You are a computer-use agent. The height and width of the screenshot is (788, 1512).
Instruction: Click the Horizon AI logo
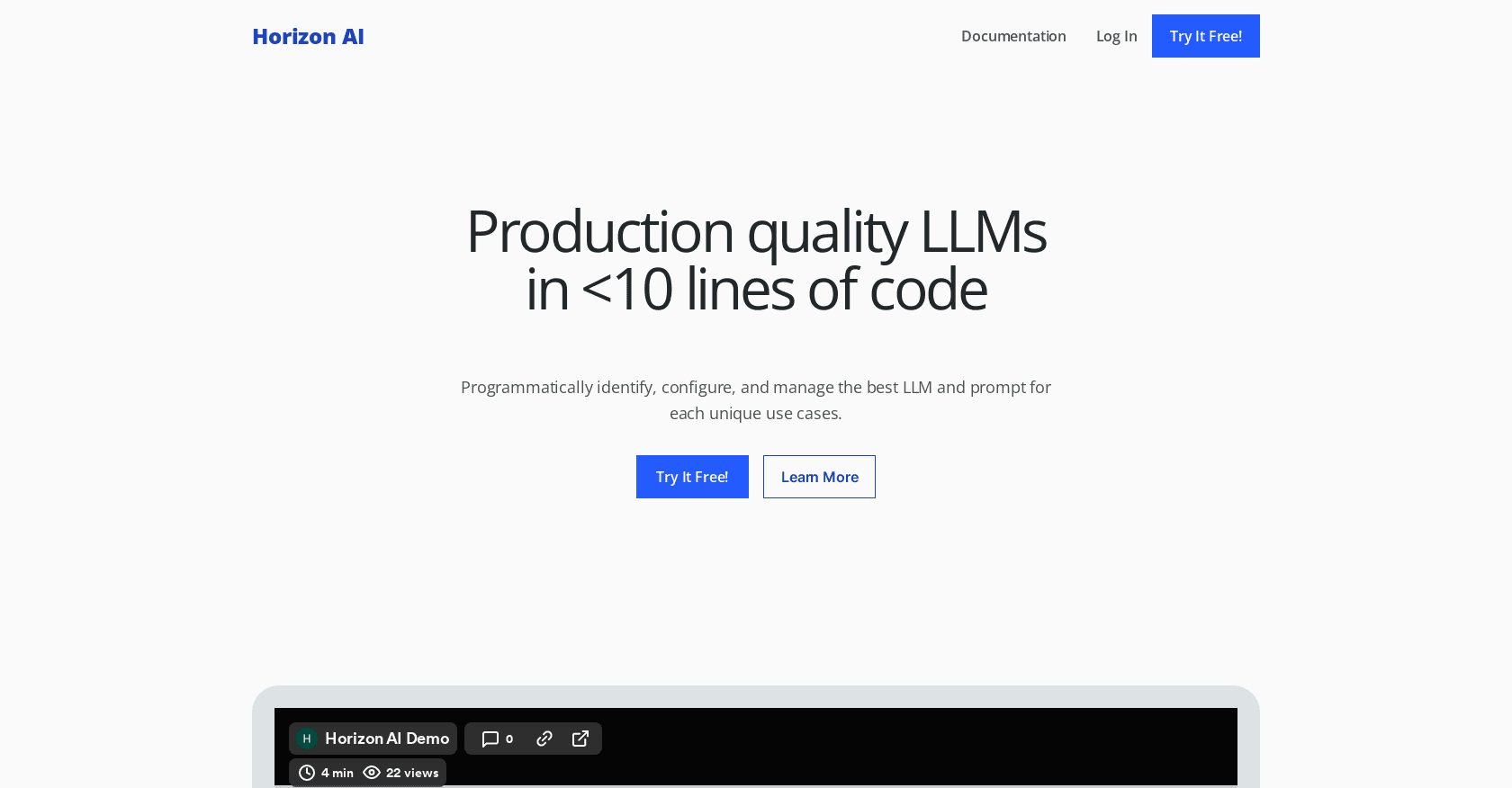click(308, 37)
